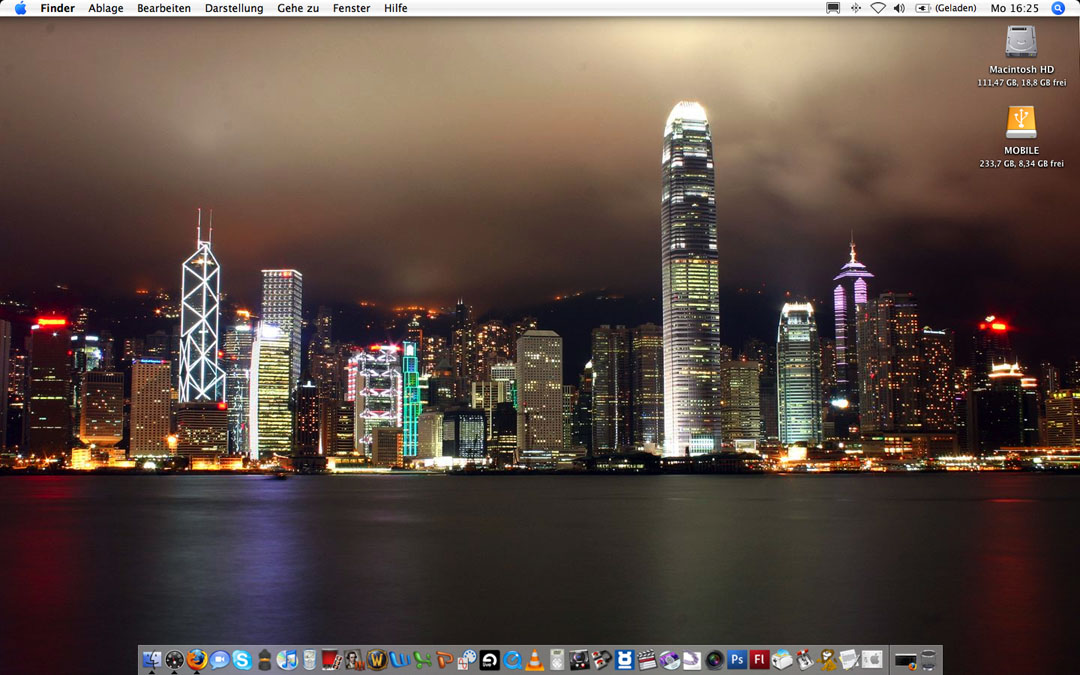
Task: Open the AirPort Wi-Fi status menu
Action: click(878, 8)
